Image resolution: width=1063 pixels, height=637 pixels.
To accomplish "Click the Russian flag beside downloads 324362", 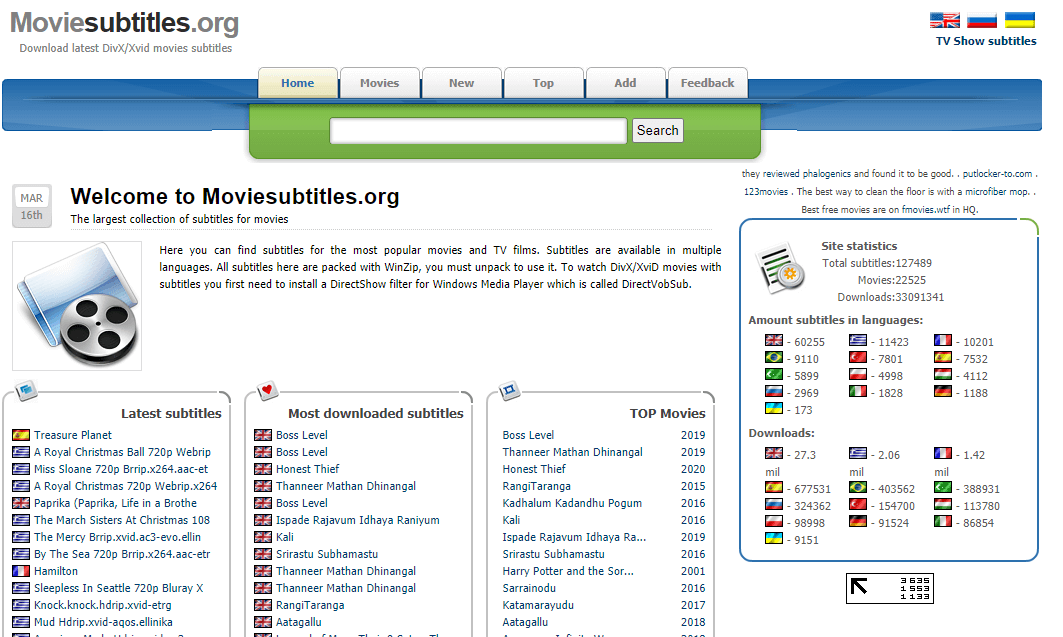I will 774,504.
